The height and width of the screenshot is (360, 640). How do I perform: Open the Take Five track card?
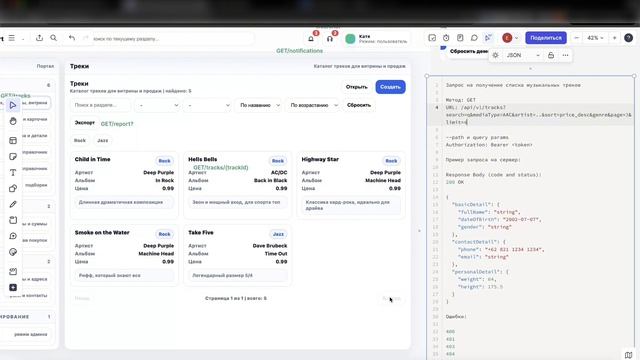coord(238,255)
